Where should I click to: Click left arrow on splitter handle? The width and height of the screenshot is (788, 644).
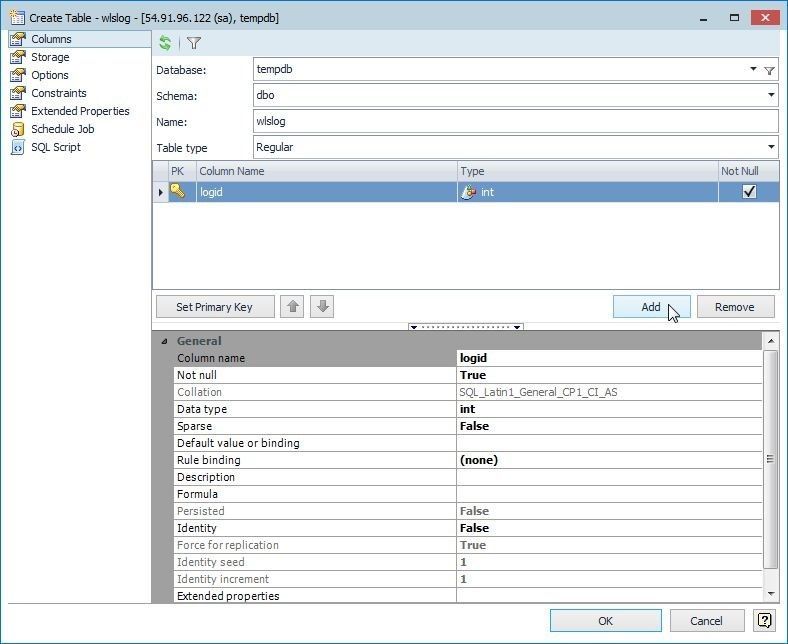point(414,327)
